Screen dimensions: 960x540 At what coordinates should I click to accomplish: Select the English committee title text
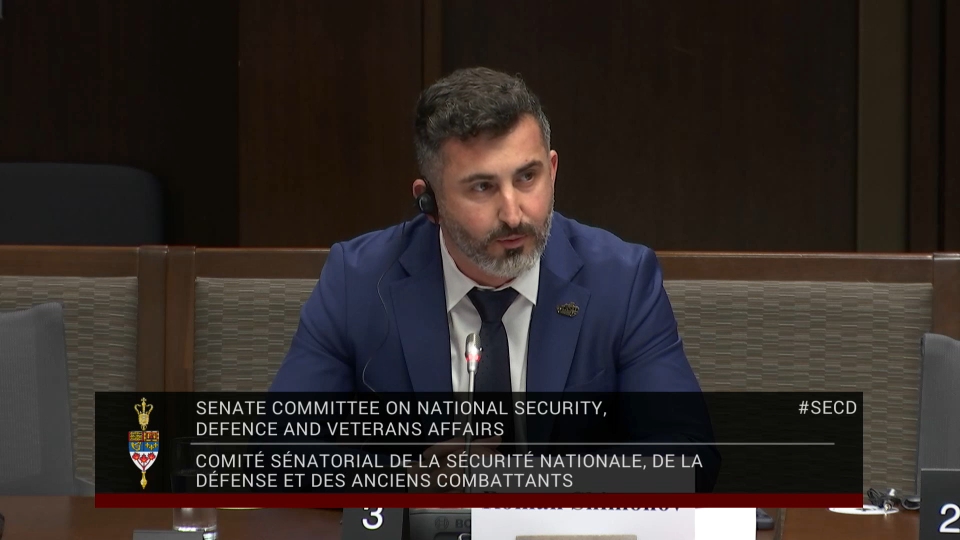[x=400, y=418]
